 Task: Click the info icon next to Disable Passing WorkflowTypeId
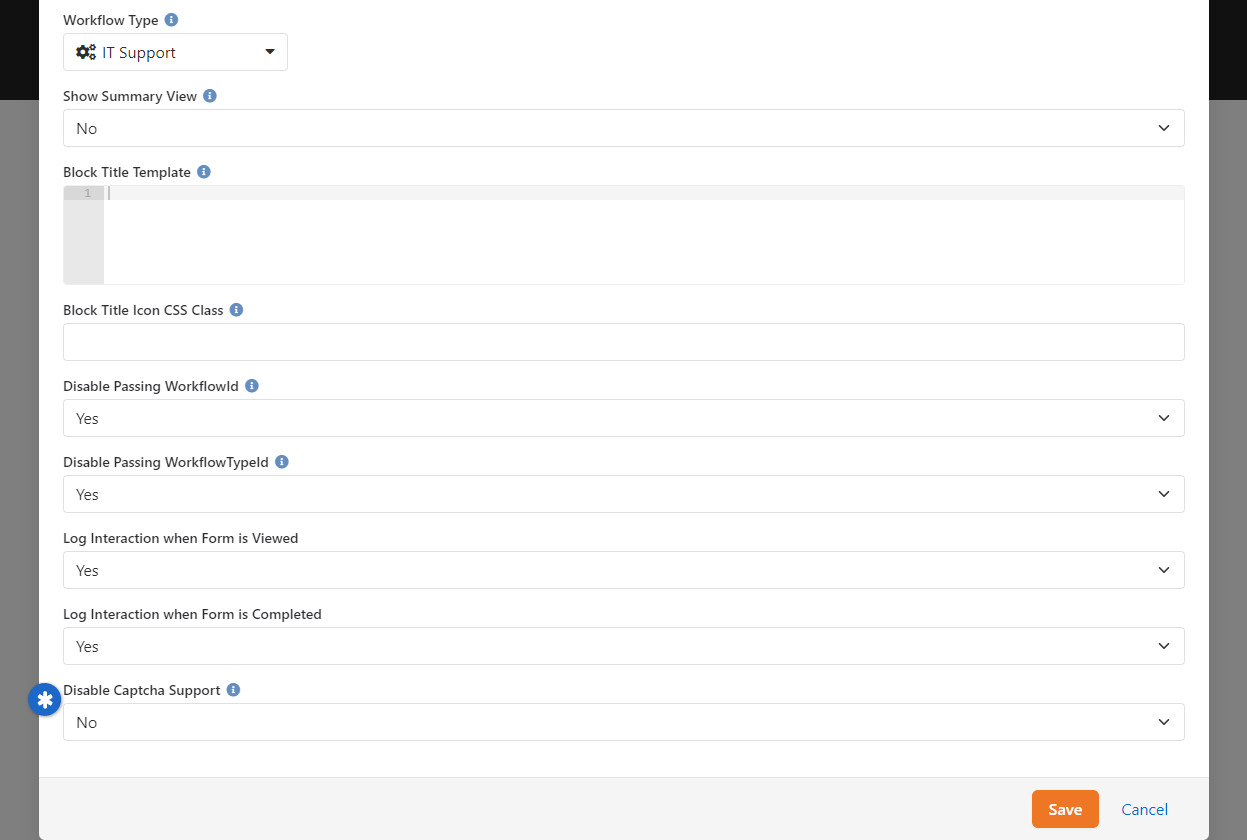[282, 462]
